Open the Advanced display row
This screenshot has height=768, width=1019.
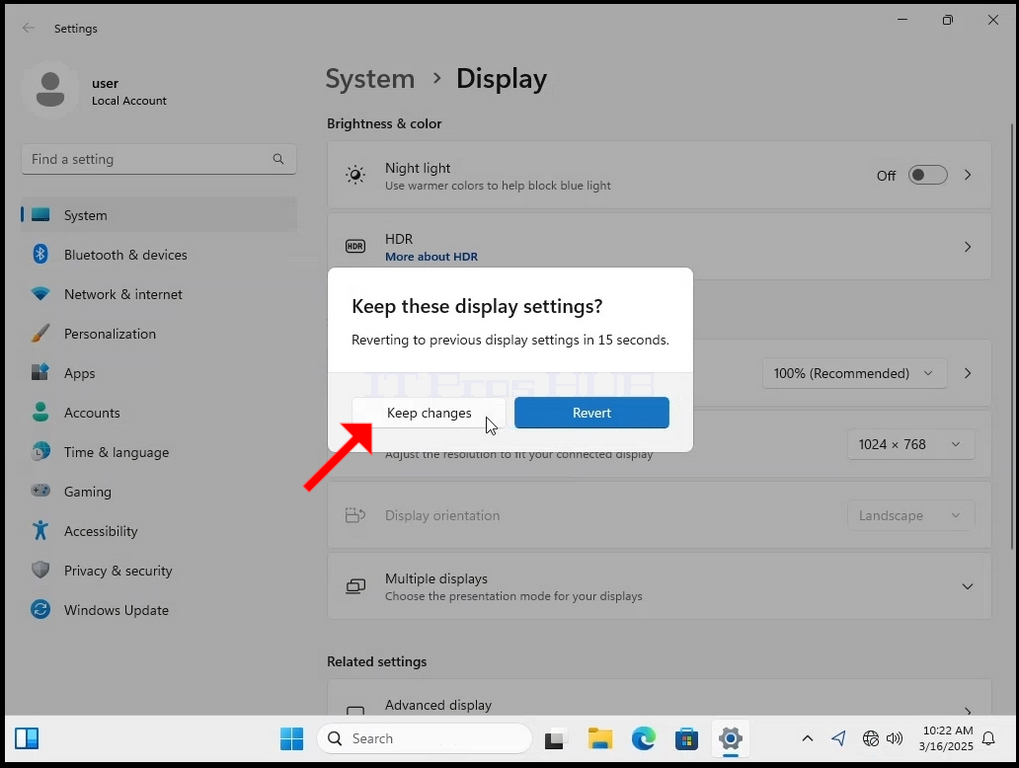[x=659, y=698]
